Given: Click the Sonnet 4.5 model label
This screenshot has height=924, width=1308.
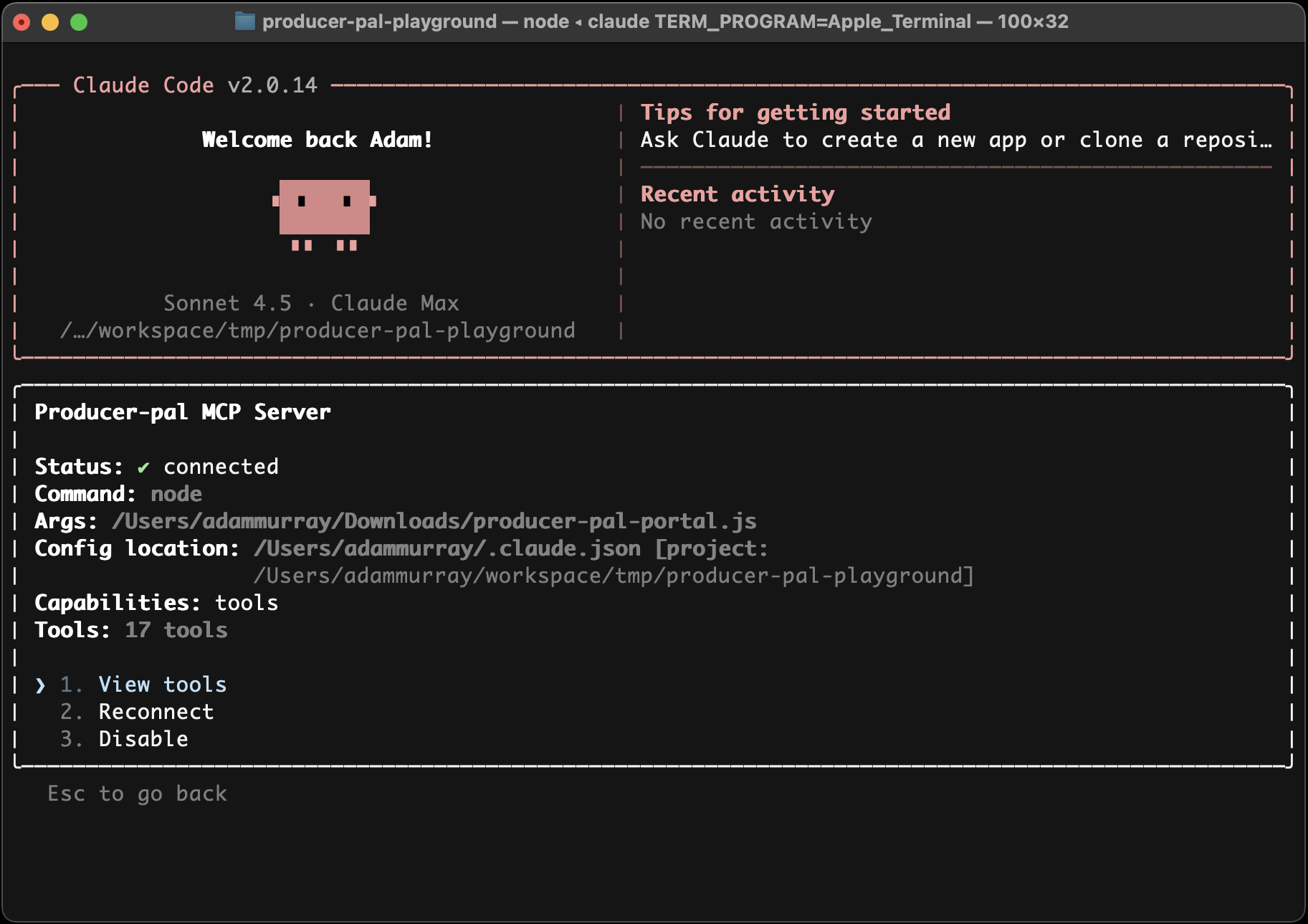Looking at the screenshot, I should point(228,303).
